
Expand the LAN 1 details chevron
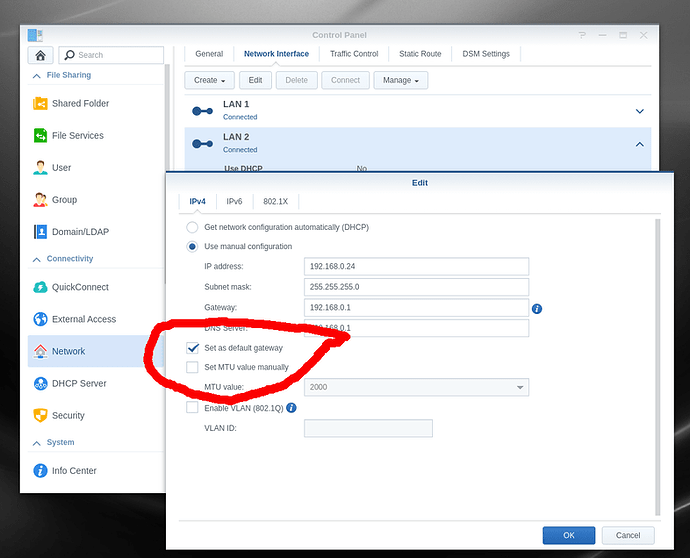pyautogui.click(x=640, y=111)
